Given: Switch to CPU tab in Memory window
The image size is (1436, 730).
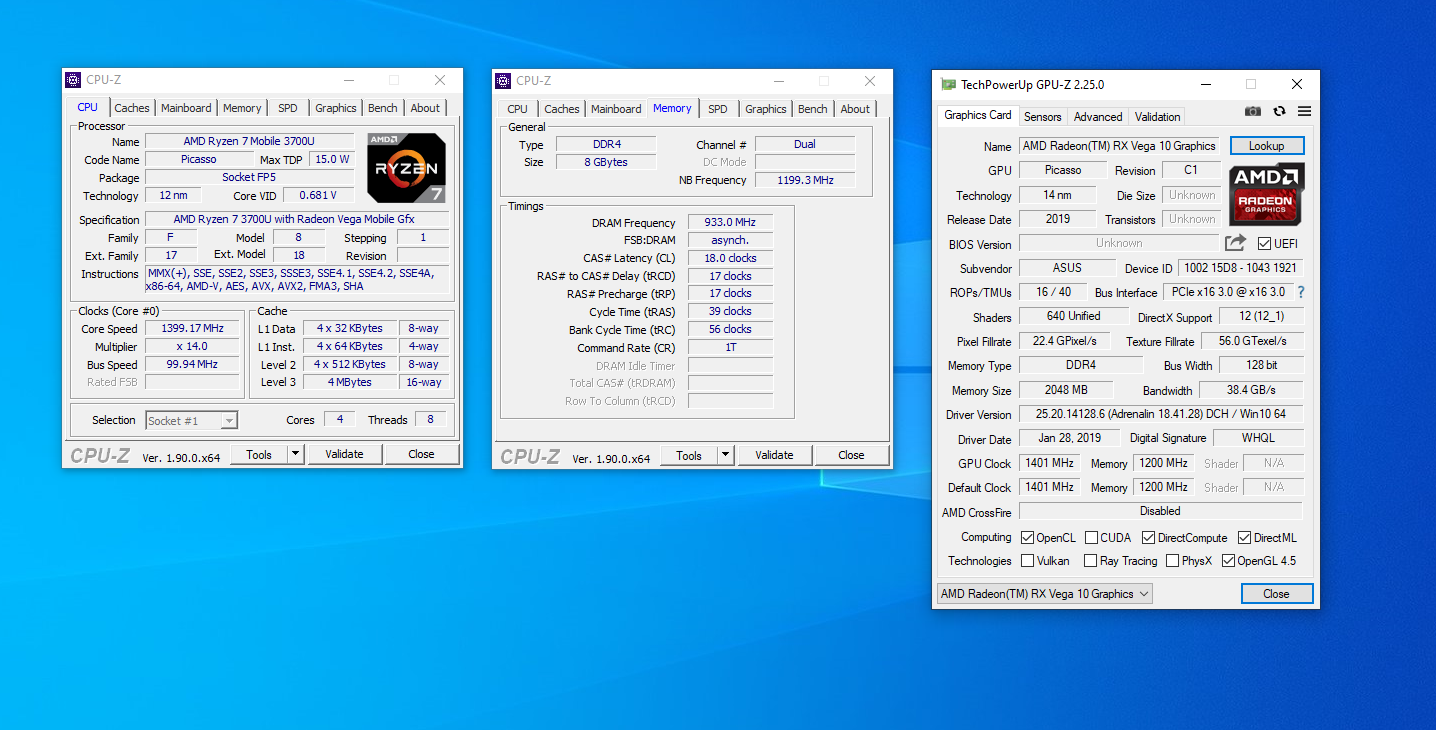Looking at the screenshot, I should 517,109.
